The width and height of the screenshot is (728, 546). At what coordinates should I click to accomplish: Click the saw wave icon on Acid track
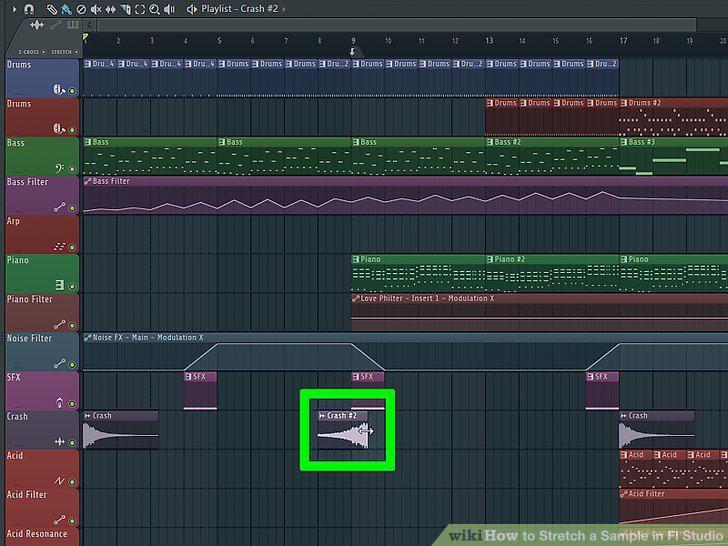point(59,481)
